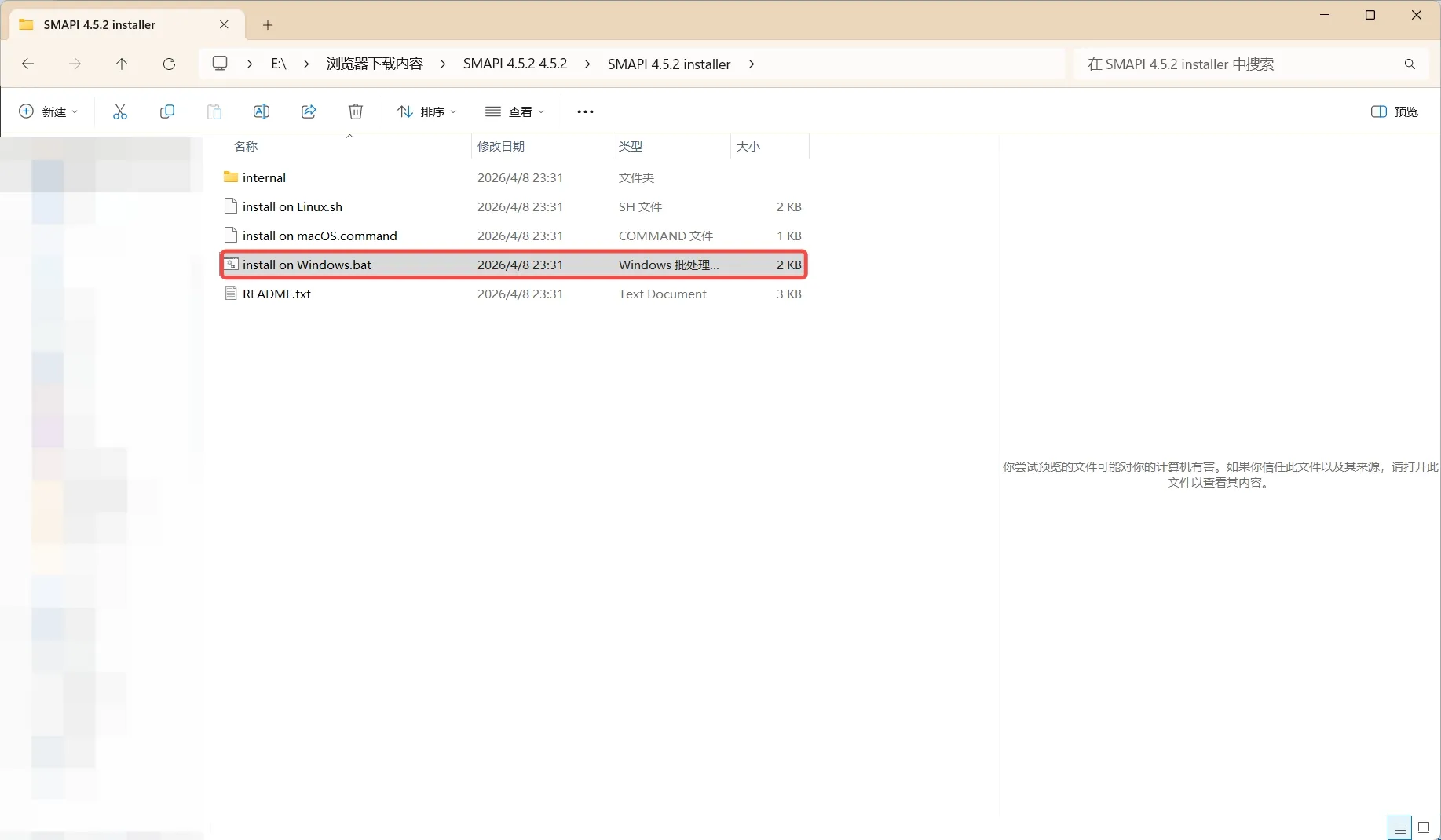Go up one folder level
Image resolution: width=1441 pixels, height=840 pixels.
point(122,64)
